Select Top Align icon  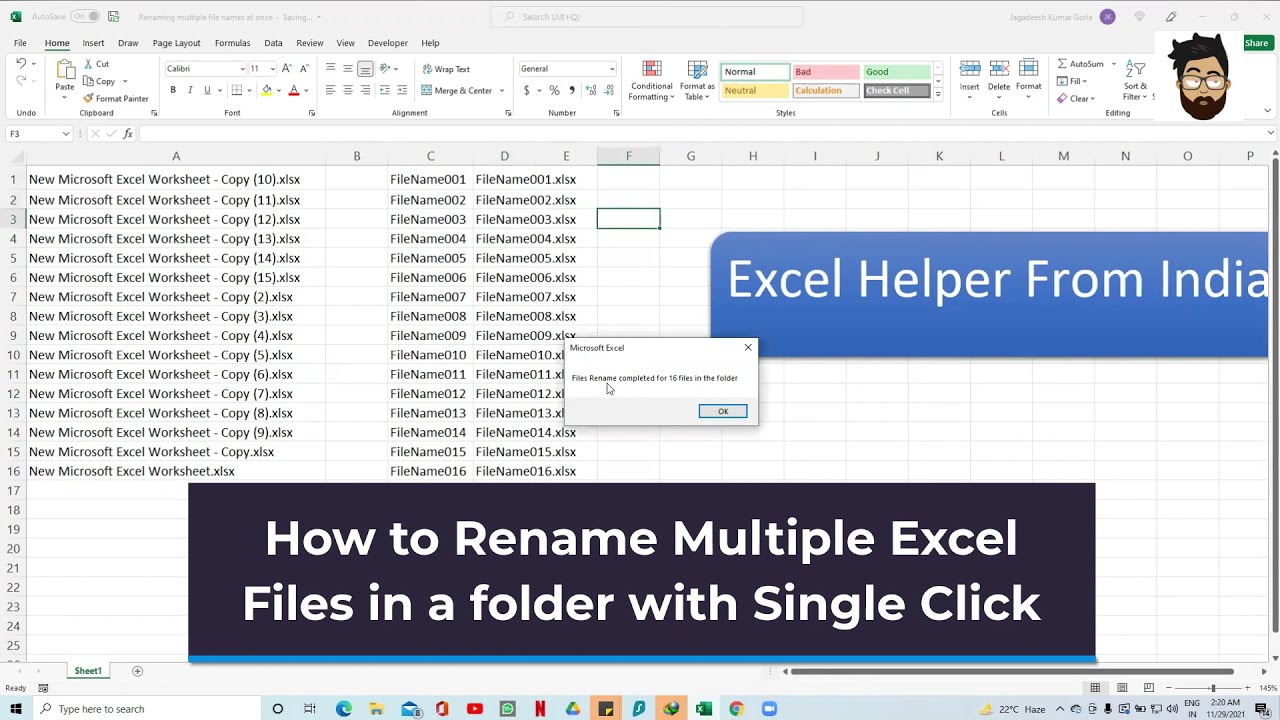330,68
